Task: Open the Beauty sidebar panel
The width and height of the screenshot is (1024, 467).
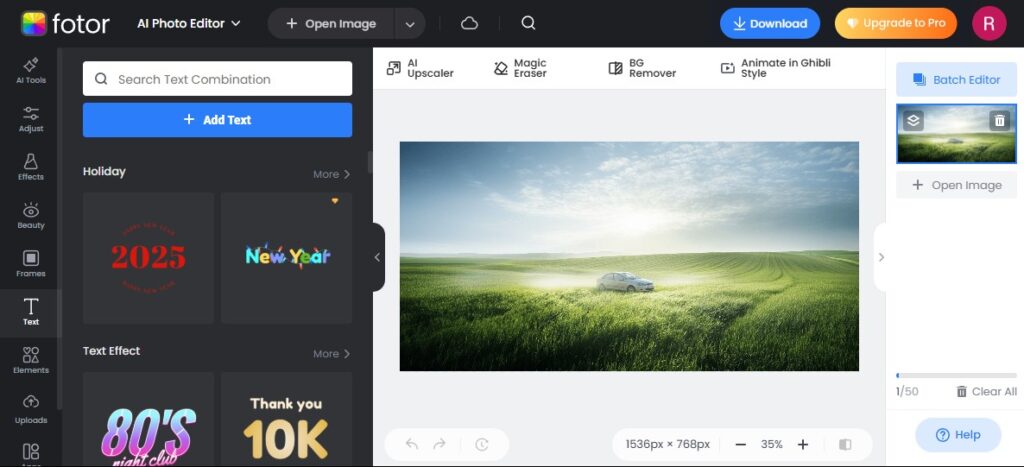Action: [31, 216]
